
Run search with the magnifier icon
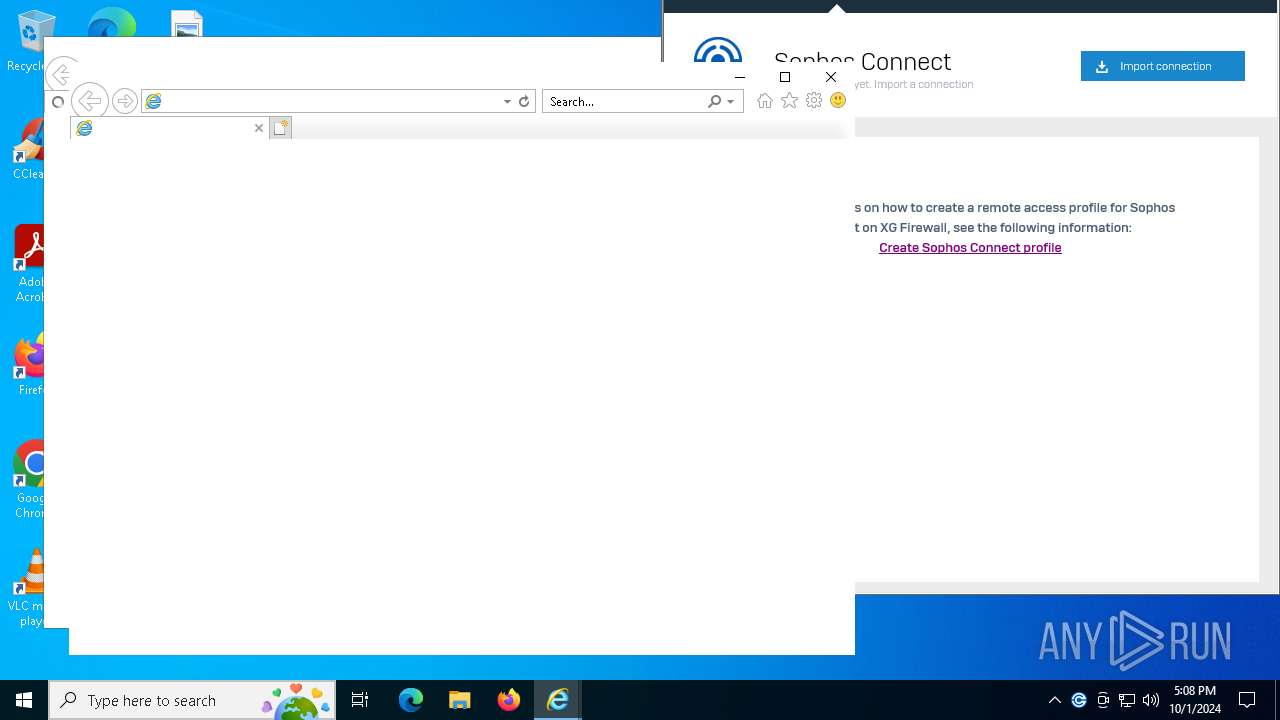click(x=714, y=101)
